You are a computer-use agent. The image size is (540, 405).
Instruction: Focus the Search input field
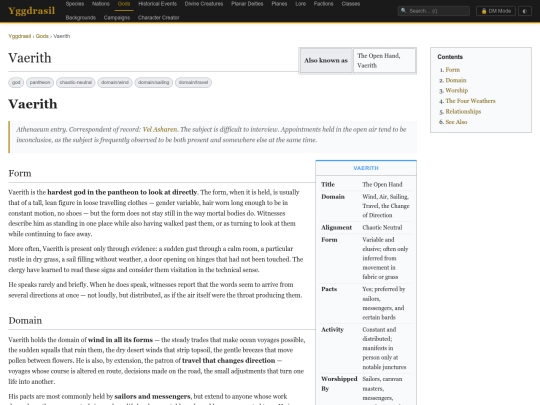[434, 11]
